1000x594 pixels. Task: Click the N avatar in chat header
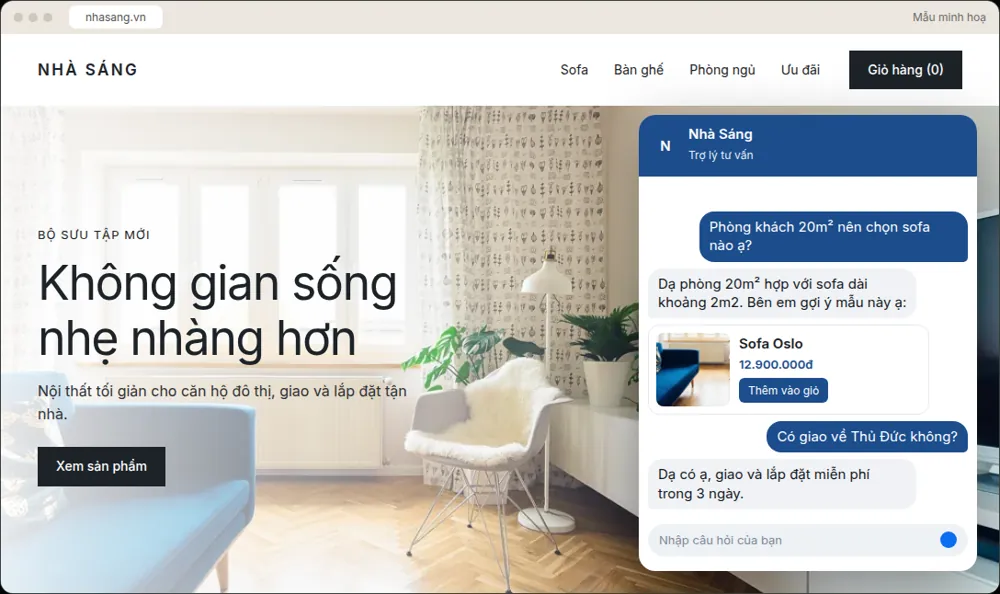tap(665, 146)
